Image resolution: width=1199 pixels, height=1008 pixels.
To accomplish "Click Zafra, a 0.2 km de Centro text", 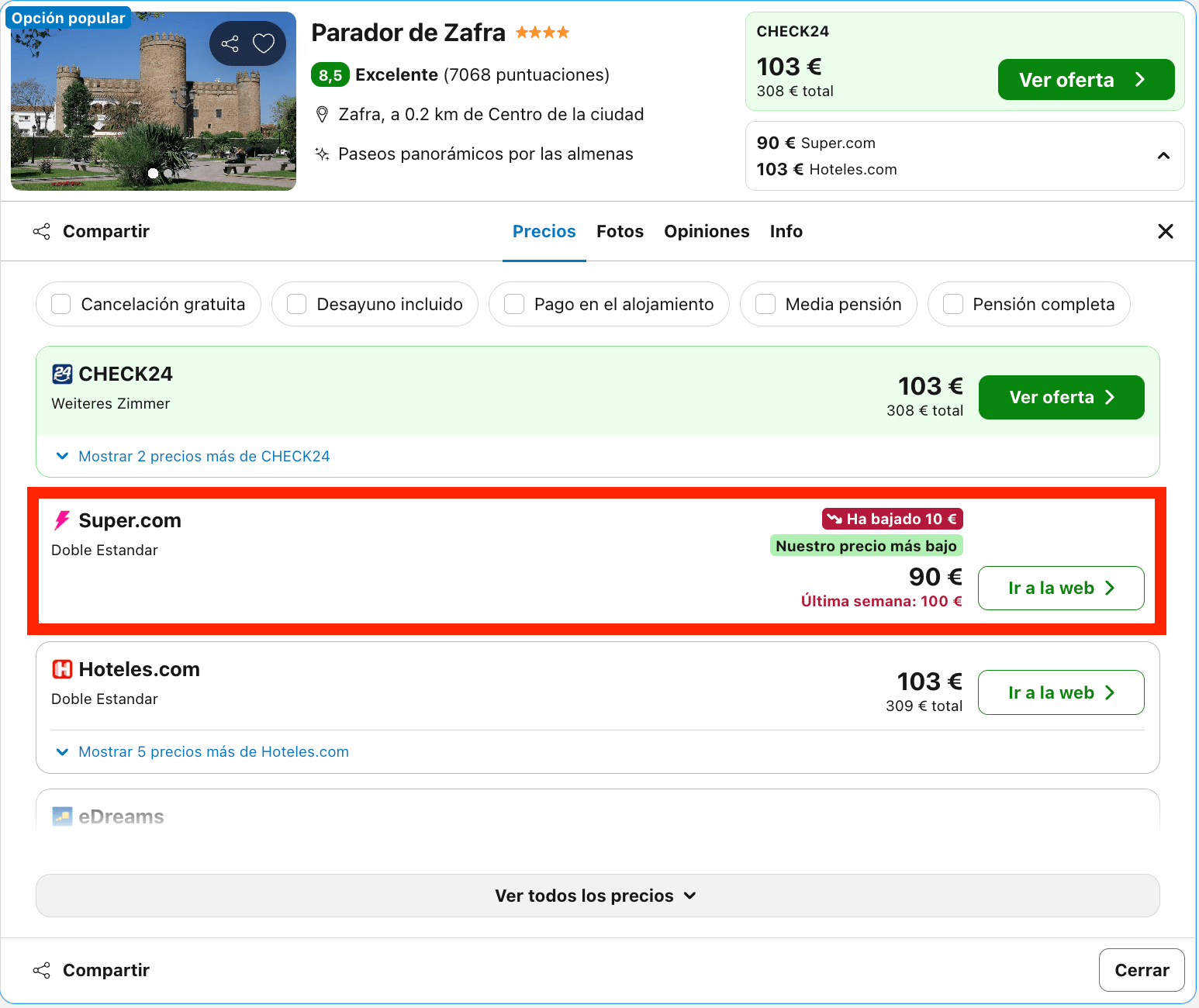I will tap(492, 115).
